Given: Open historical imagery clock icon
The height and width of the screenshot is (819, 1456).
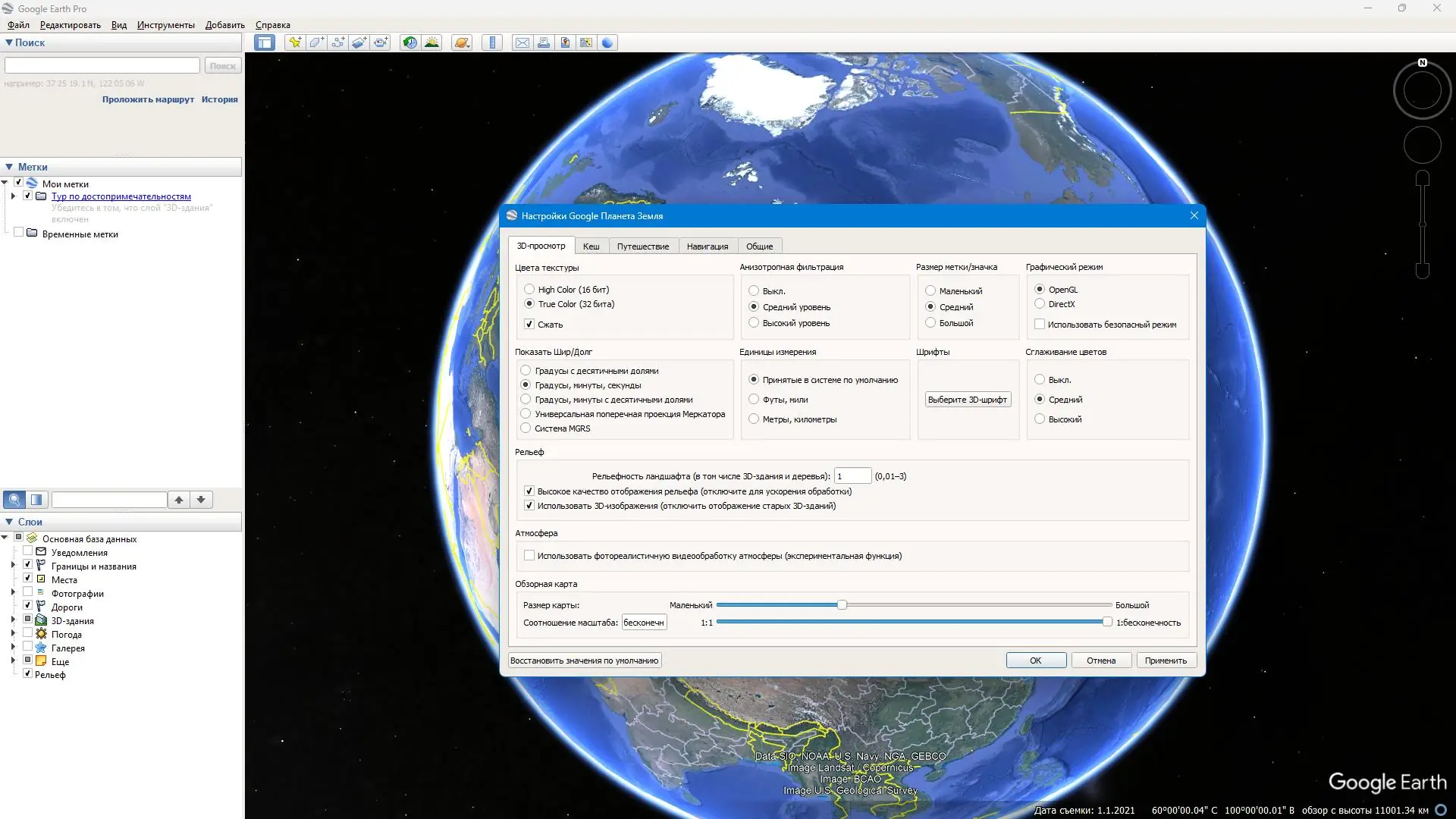Looking at the screenshot, I should pos(409,43).
